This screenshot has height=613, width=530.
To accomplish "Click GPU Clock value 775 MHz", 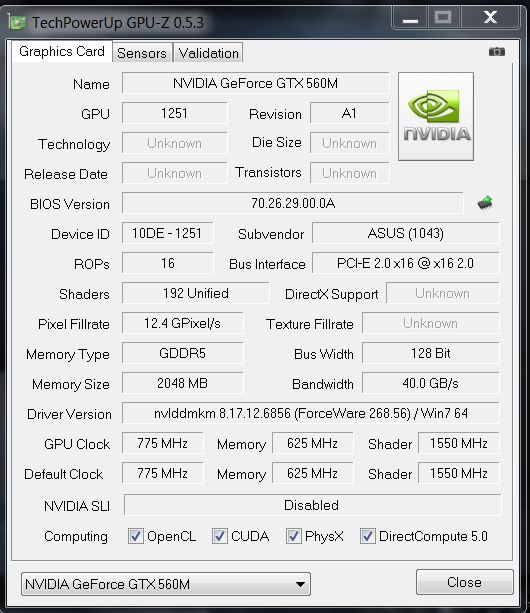I will pyautogui.click(x=162, y=443).
